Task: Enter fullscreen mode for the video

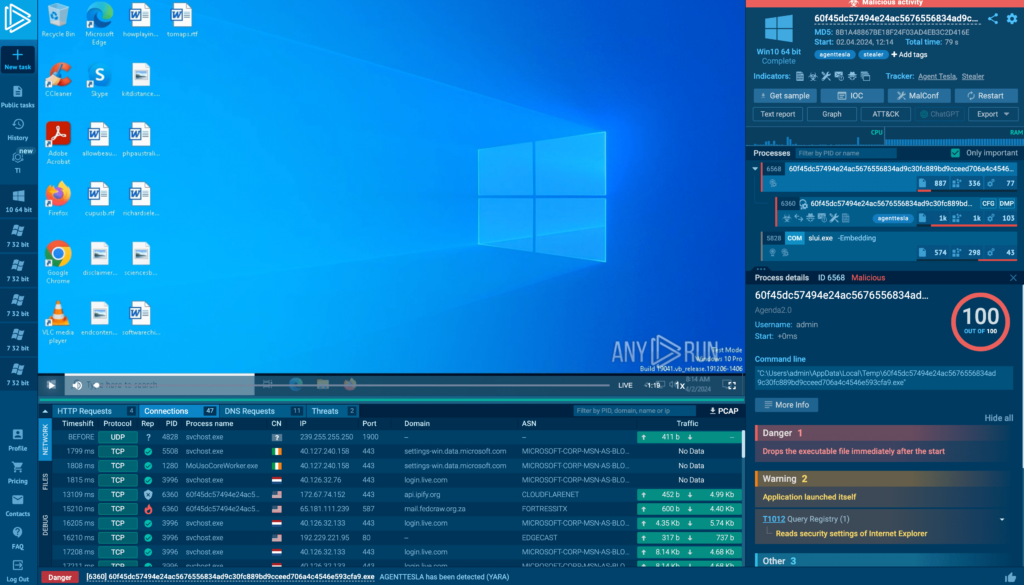Action: pyautogui.click(x=731, y=384)
